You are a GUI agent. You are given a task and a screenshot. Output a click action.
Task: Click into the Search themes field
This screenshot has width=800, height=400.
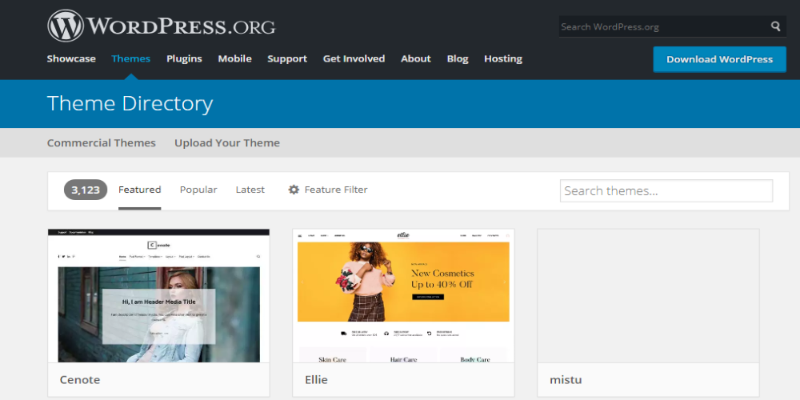coord(666,191)
